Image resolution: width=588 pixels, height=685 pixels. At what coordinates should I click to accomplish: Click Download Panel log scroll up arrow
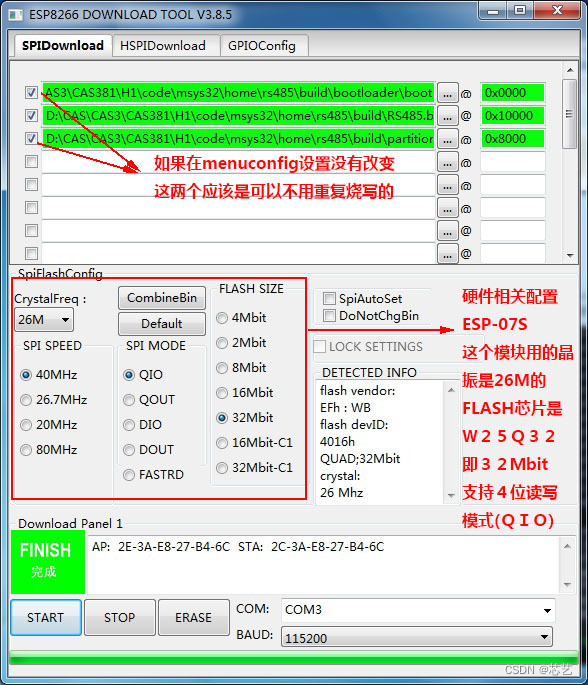[x=567, y=546]
